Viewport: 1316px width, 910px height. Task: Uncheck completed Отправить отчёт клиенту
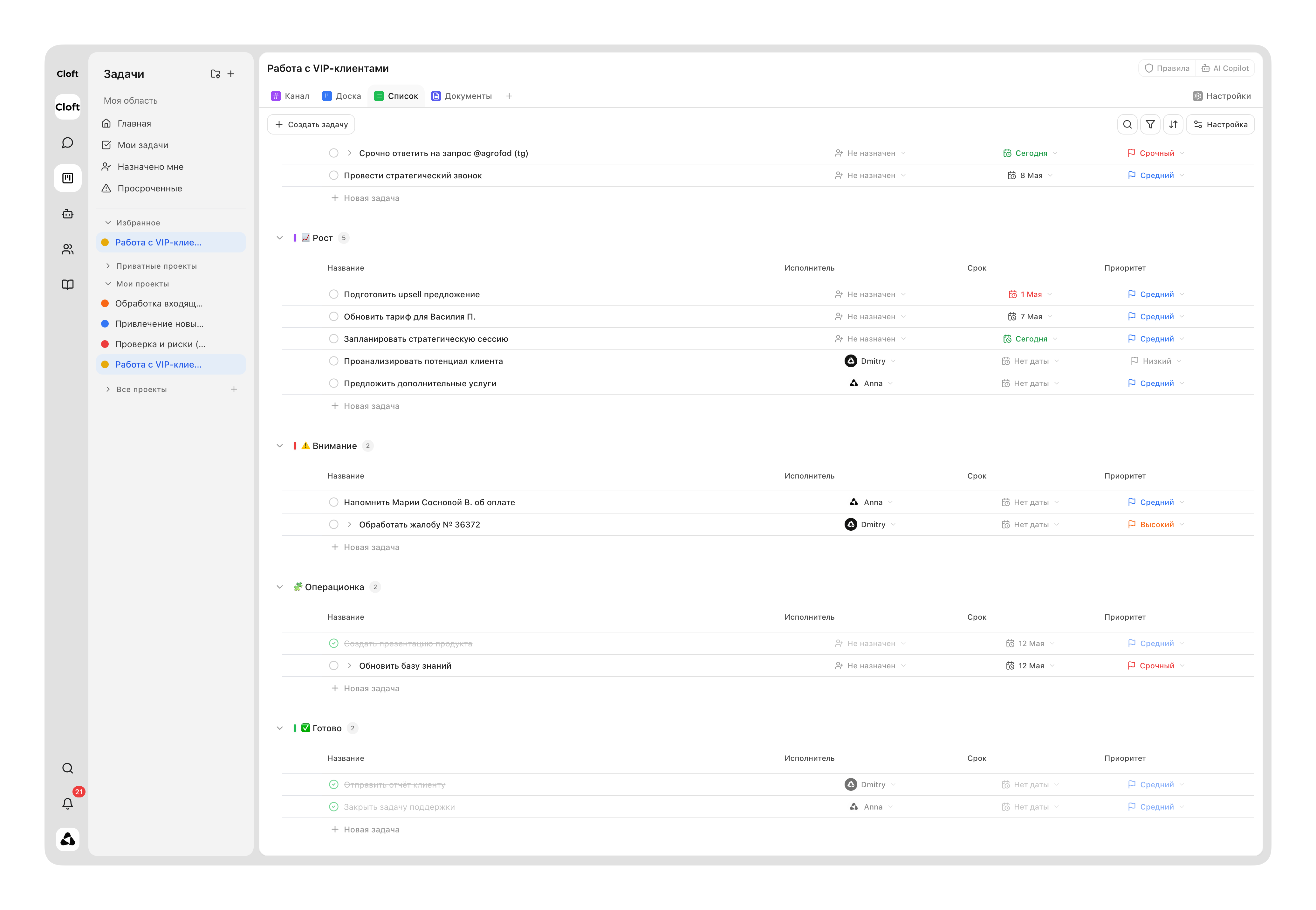[333, 784]
